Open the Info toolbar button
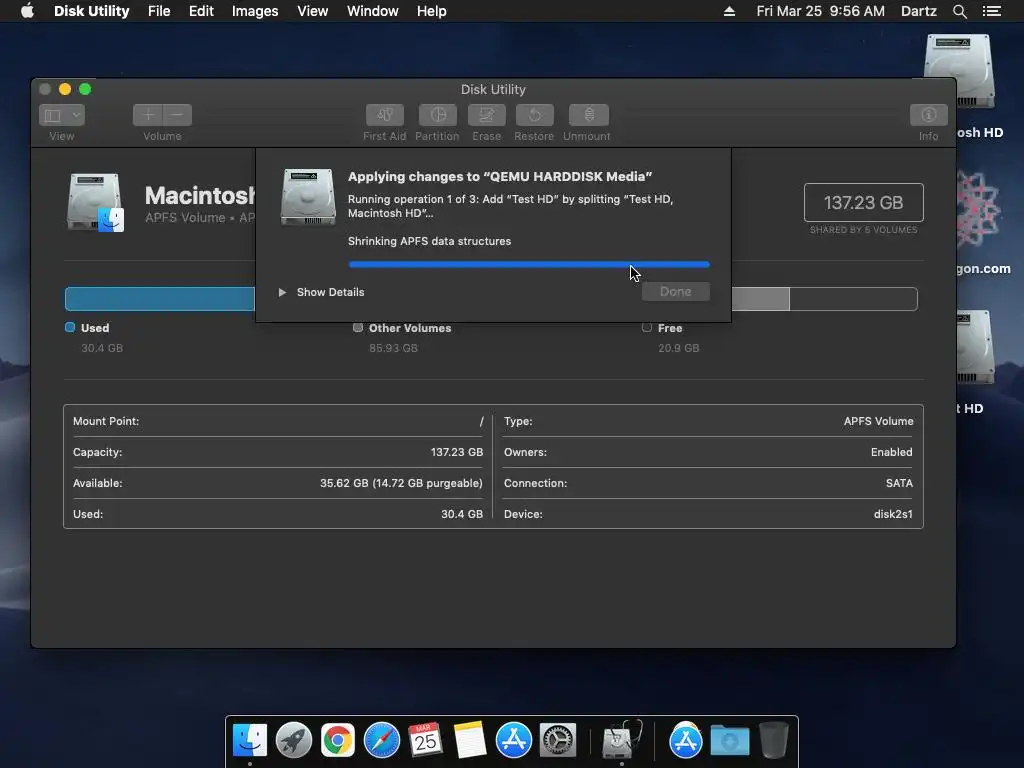The width and height of the screenshot is (1024, 768). coord(929,116)
